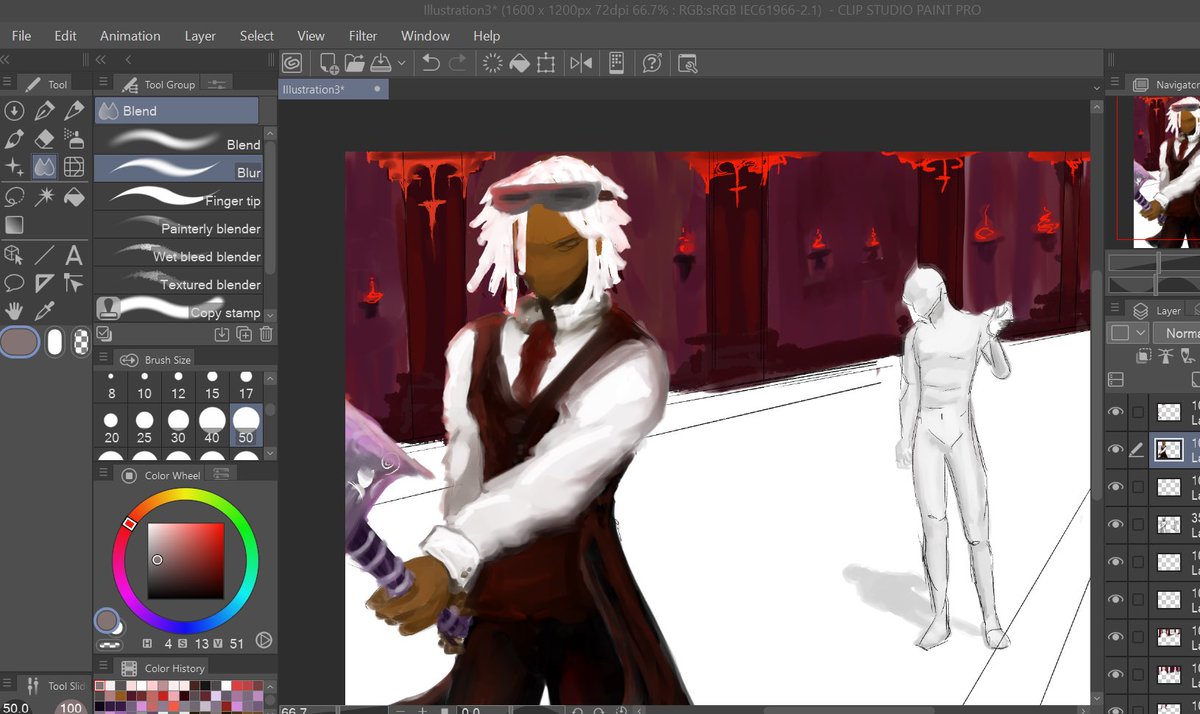1200x714 pixels.
Task: Open the Animation menu
Action: pos(130,35)
